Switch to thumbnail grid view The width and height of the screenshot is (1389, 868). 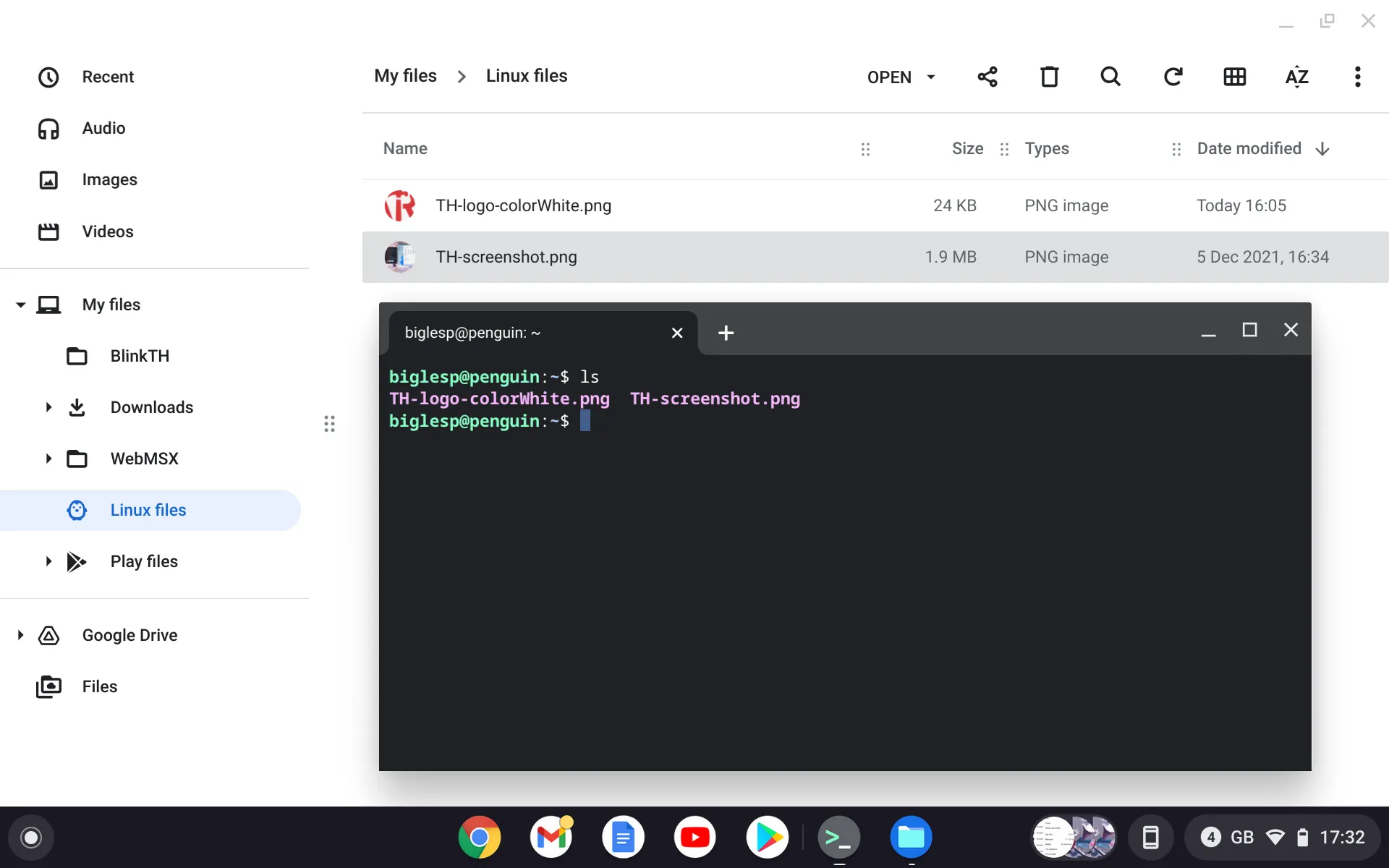click(x=1234, y=77)
